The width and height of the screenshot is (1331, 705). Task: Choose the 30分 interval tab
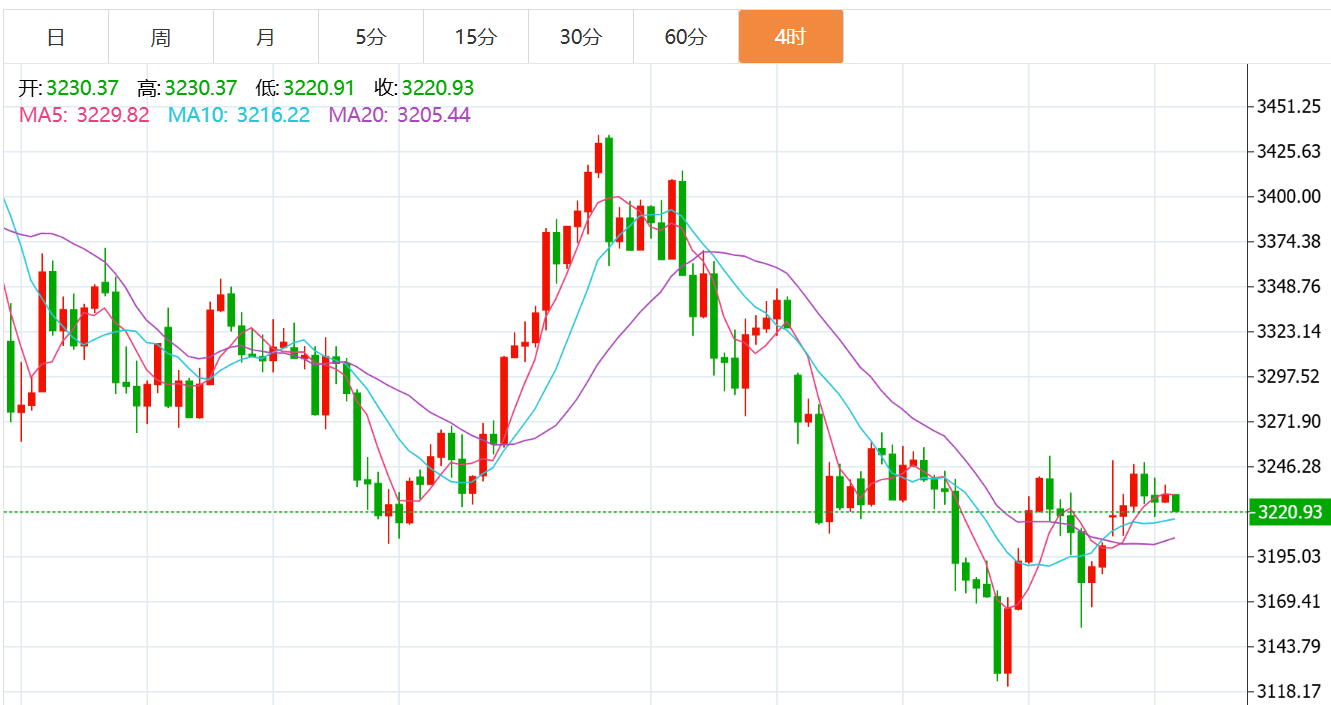point(581,37)
